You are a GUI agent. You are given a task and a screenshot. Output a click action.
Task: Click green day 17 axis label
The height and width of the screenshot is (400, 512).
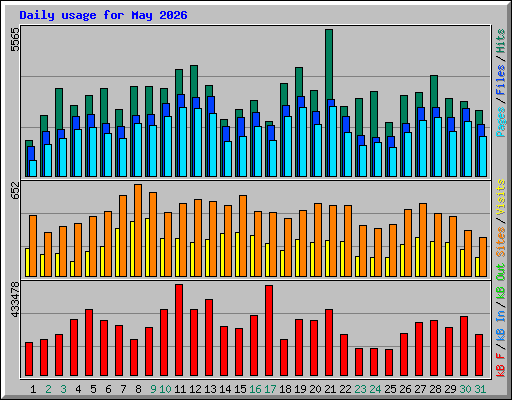[x=270, y=389]
